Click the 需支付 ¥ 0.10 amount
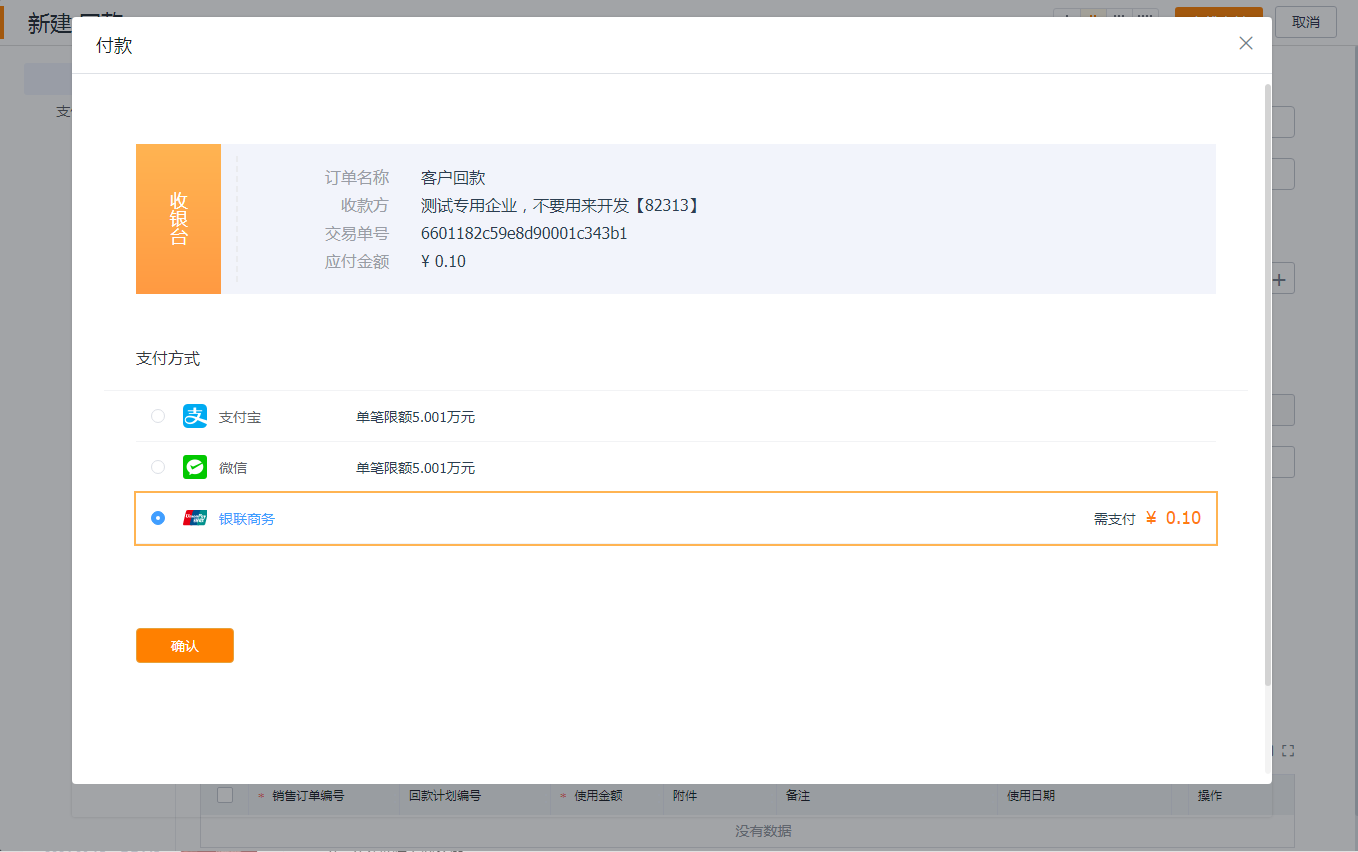The image size is (1358, 852). (x=1147, y=518)
